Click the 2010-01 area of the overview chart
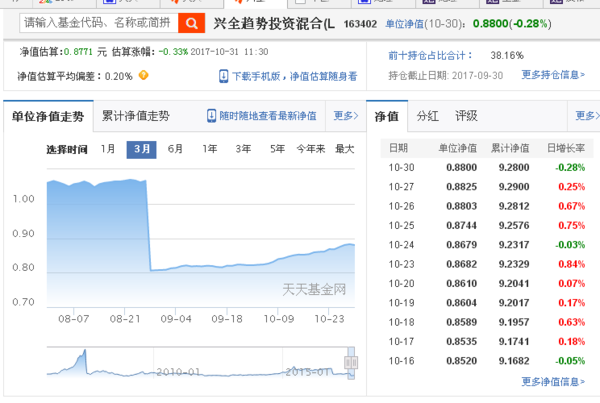Screen dimensions: 600x403 click(x=178, y=372)
